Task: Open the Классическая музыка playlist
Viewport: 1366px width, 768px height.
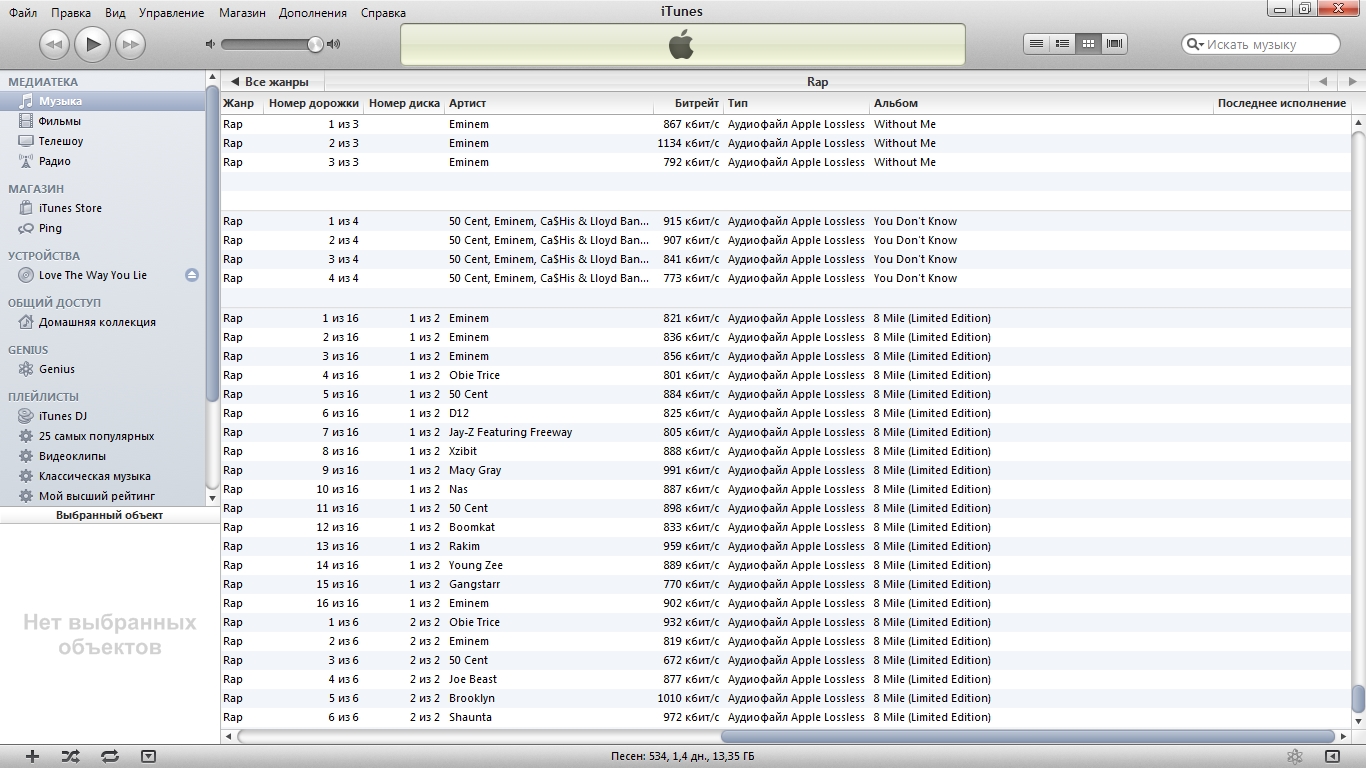Action: (102, 476)
